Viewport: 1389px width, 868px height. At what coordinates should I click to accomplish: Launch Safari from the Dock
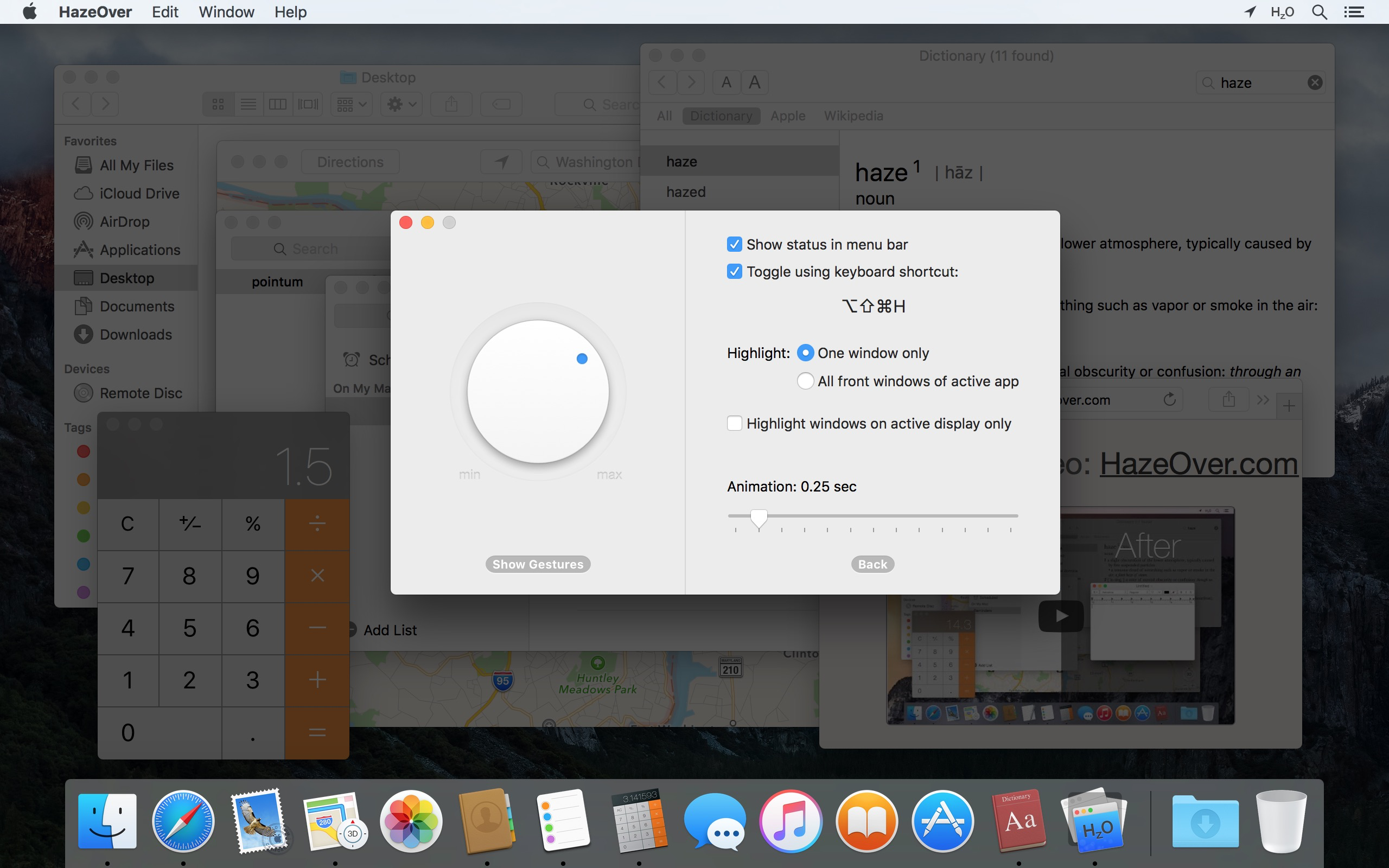point(183,821)
